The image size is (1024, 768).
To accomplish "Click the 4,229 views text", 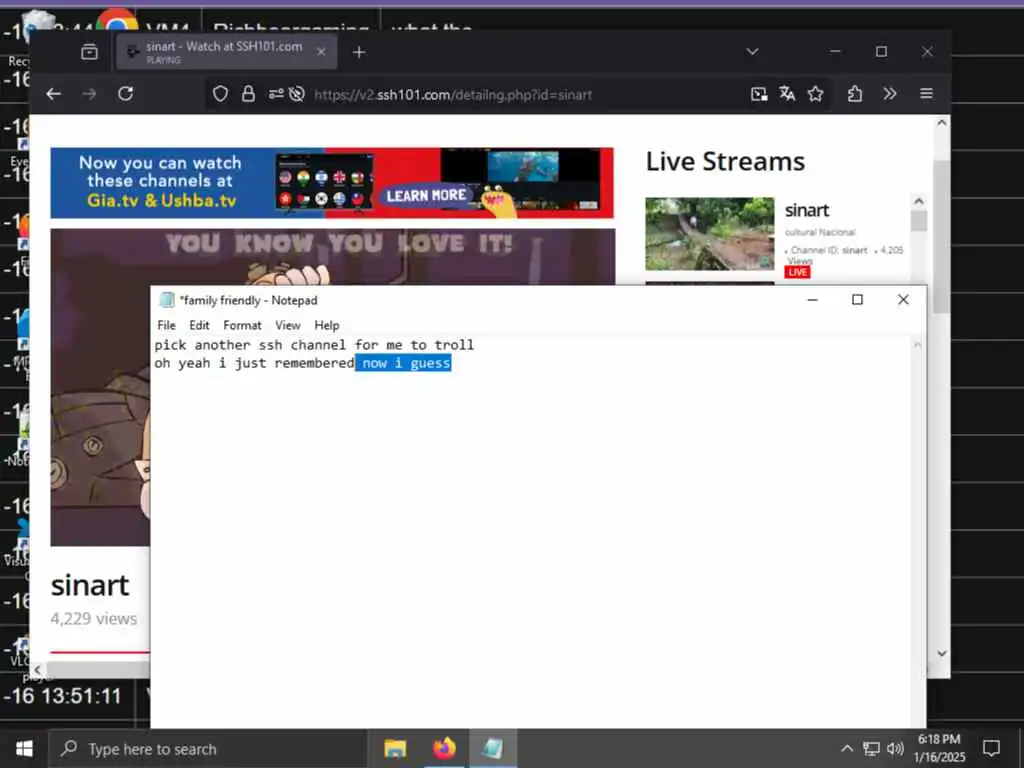I will click(93, 618).
